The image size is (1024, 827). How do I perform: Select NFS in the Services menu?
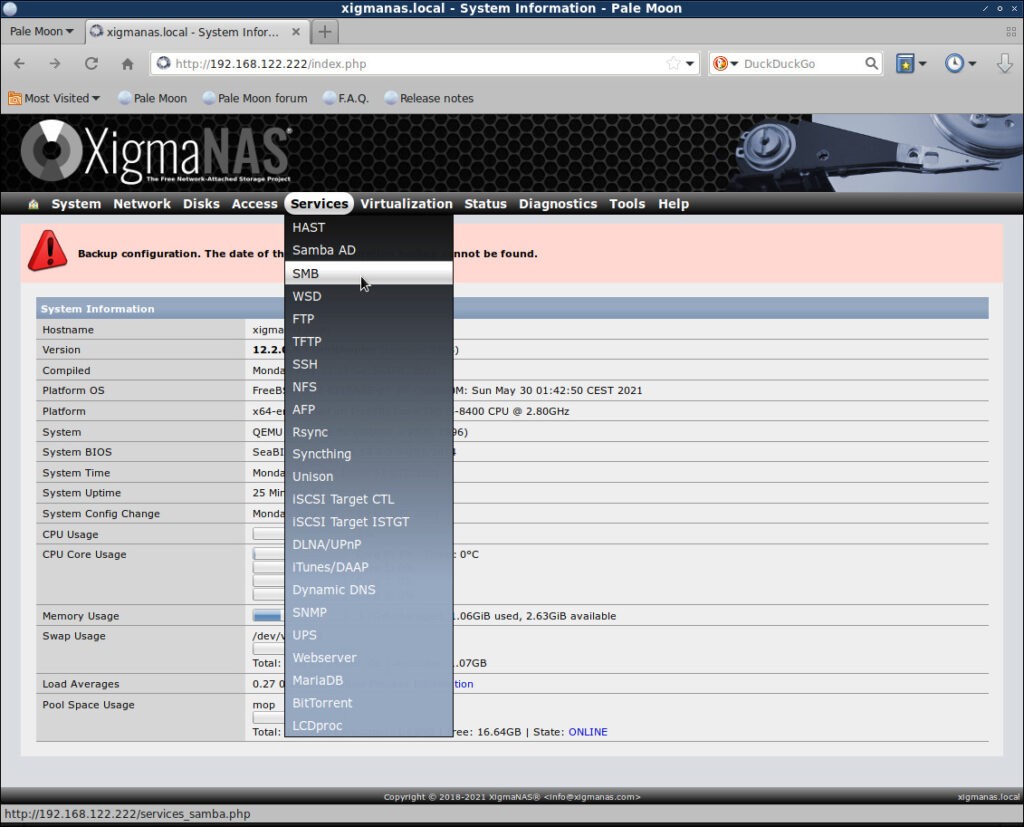pos(369,387)
